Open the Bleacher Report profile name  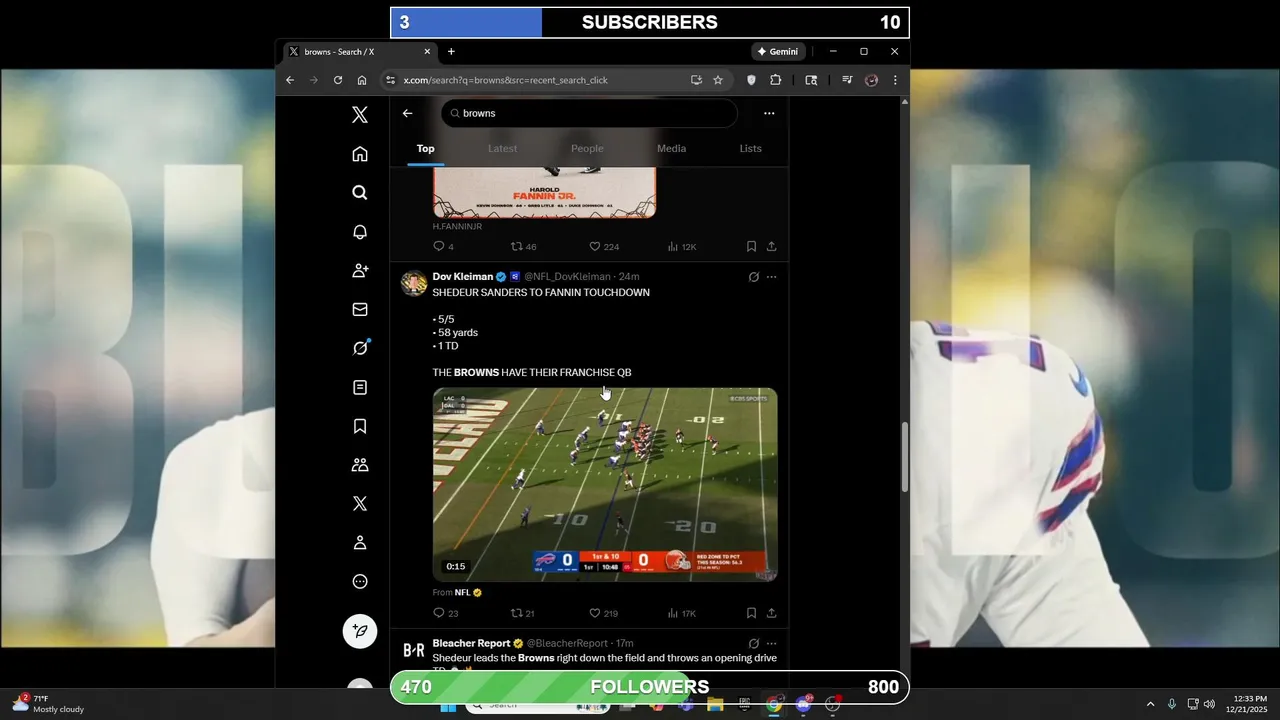point(471,643)
